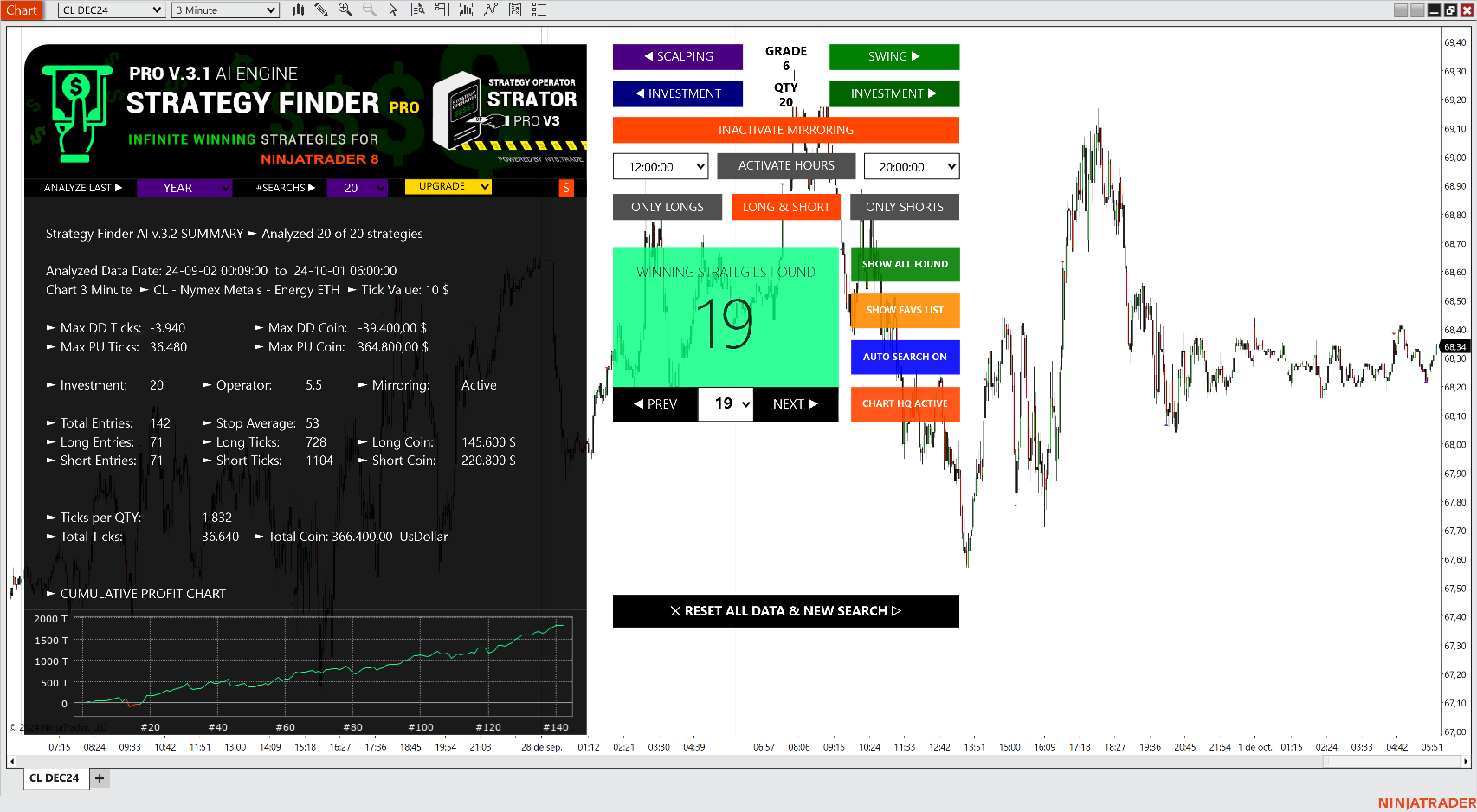Open the instrument CL DEC24 dropdown

112,10
